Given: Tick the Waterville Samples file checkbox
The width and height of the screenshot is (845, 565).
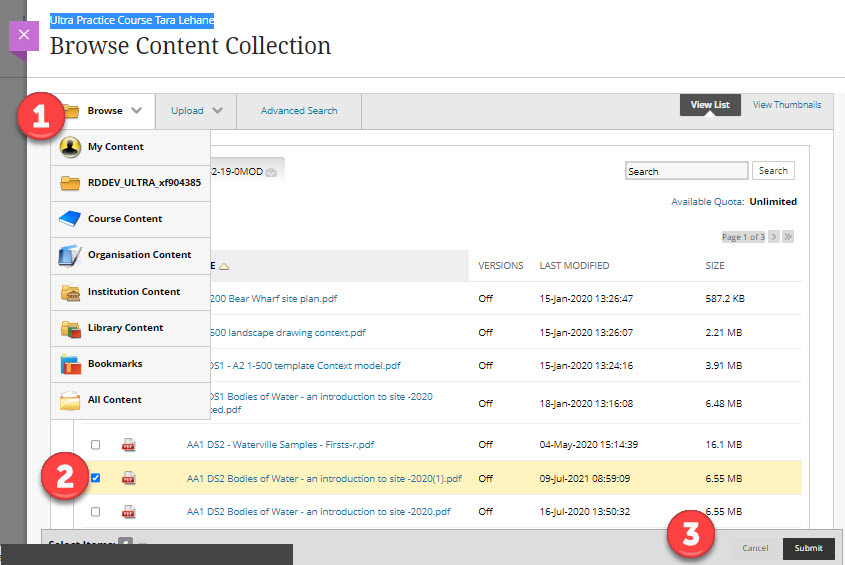Looking at the screenshot, I should point(96,445).
